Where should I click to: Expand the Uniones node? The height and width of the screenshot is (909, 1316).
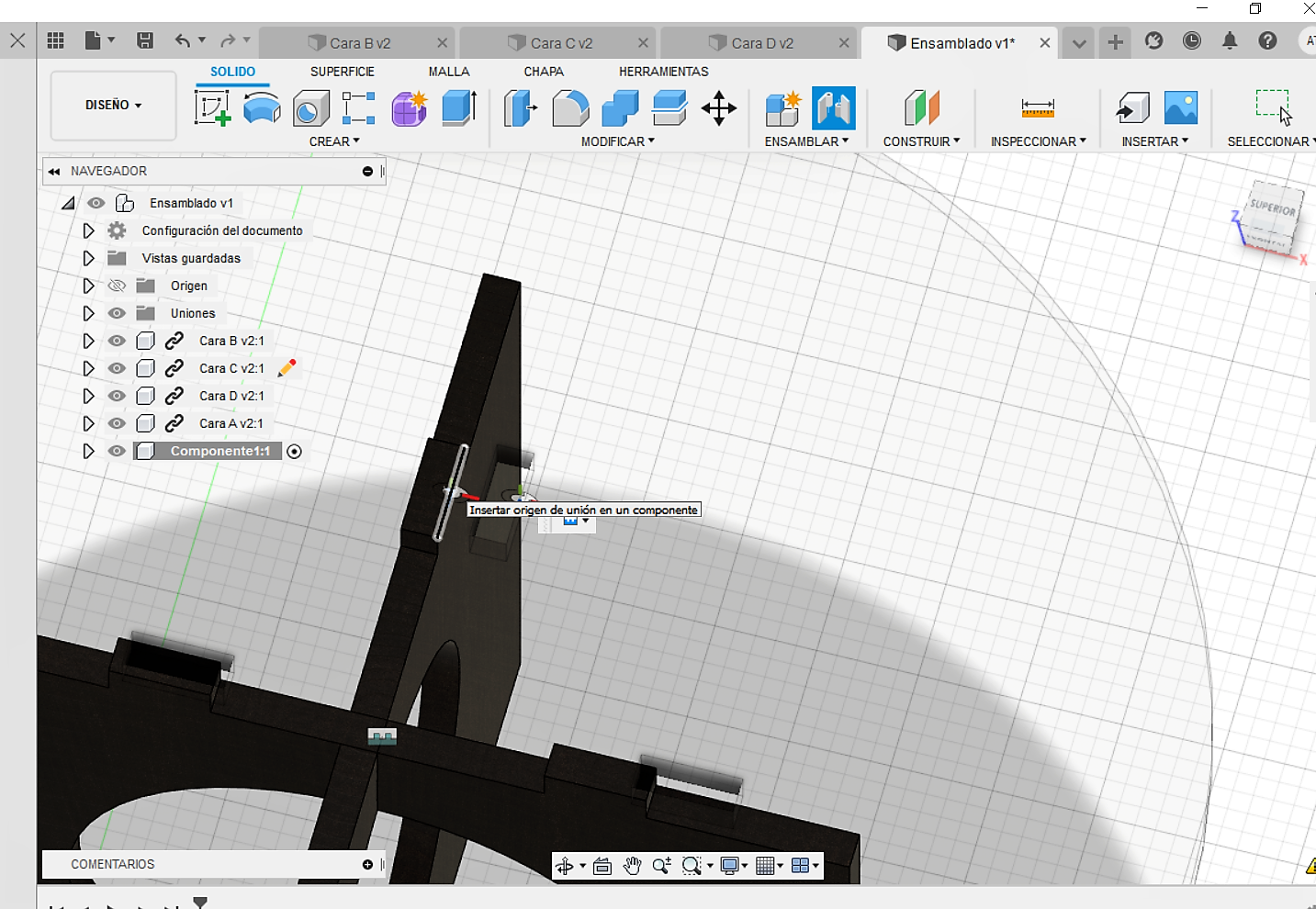click(x=88, y=313)
